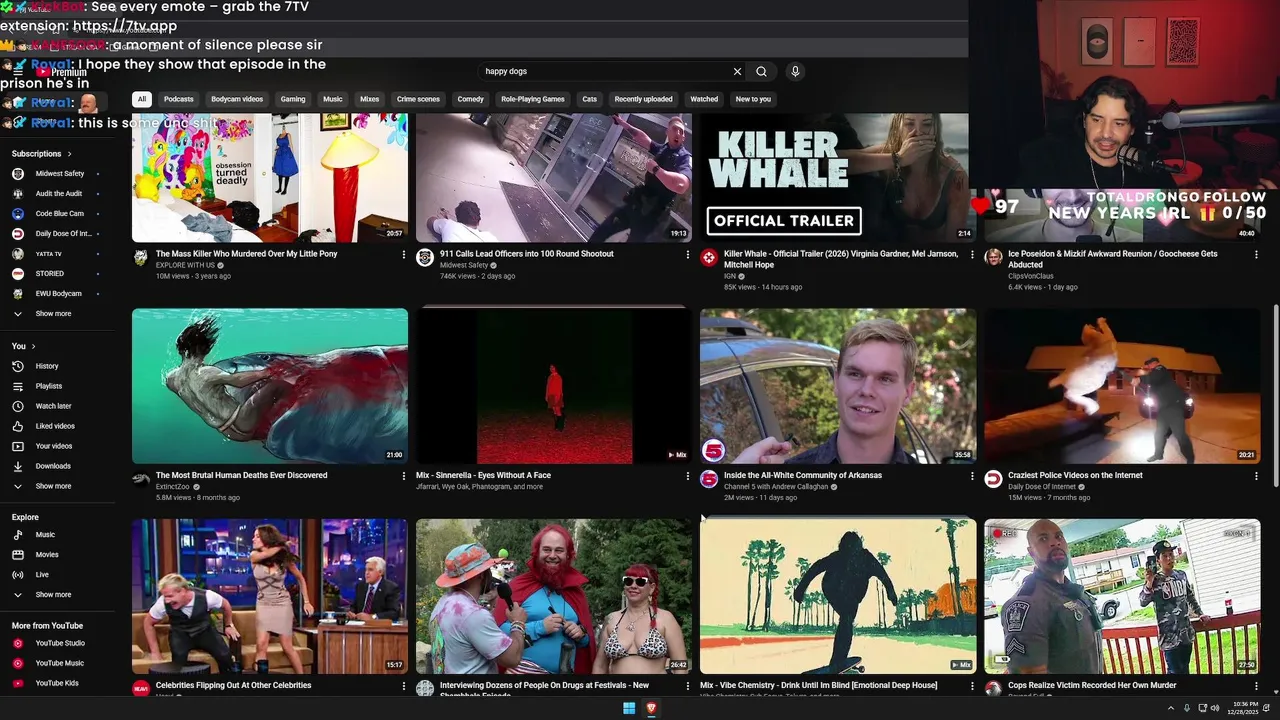Launch YouTube Studio from sidebar
The image size is (1280, 720).
click(60, 643)
